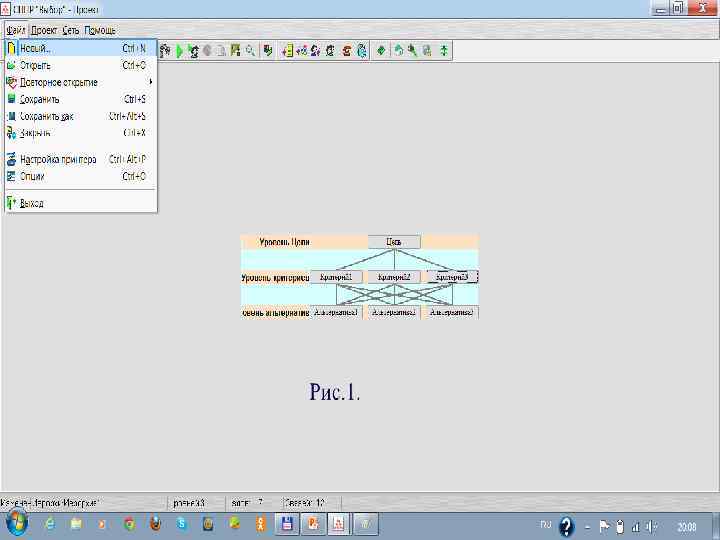
Task: Click the Уровень Цели level label
Action: [284, 242]
